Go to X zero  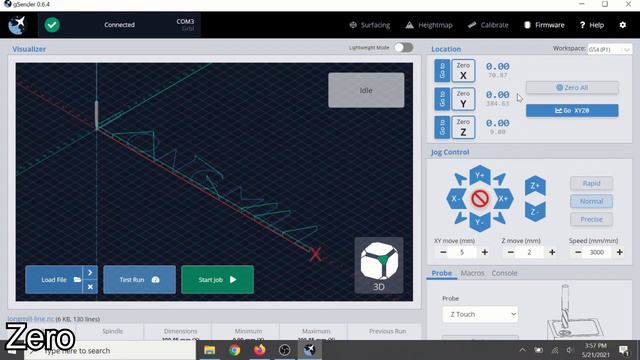click(x=442, y=71)
